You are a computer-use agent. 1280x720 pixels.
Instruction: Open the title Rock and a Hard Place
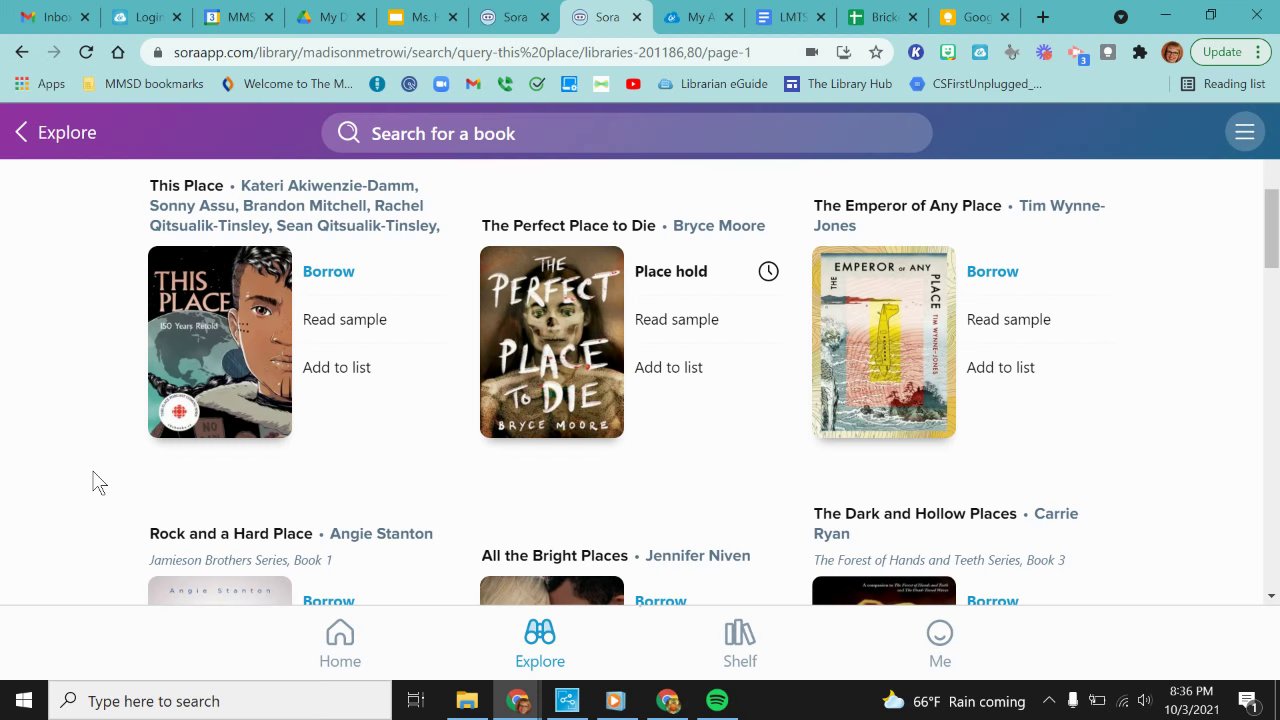(231, 533)
